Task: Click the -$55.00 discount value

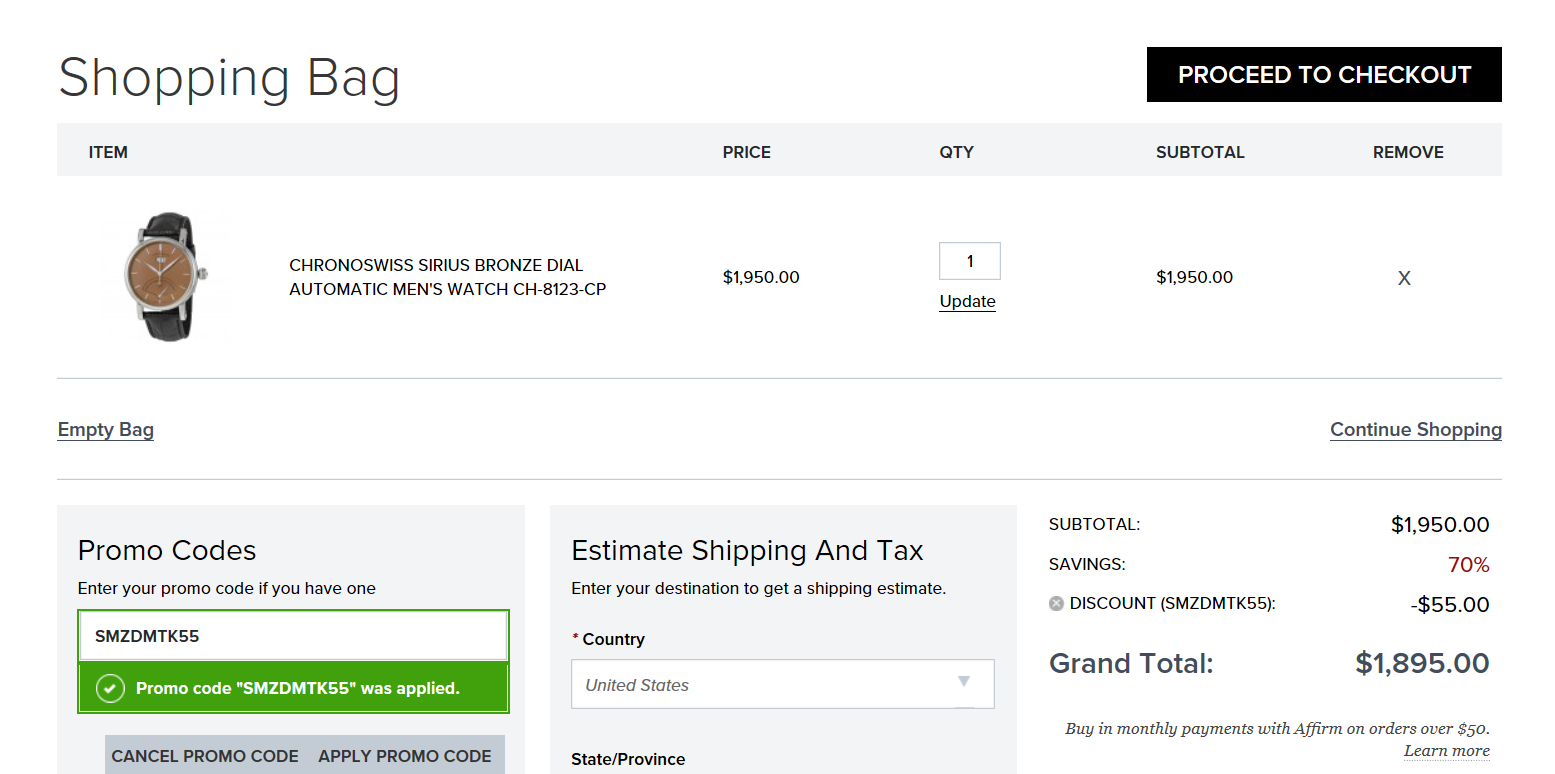Action: pos(1449,604)
